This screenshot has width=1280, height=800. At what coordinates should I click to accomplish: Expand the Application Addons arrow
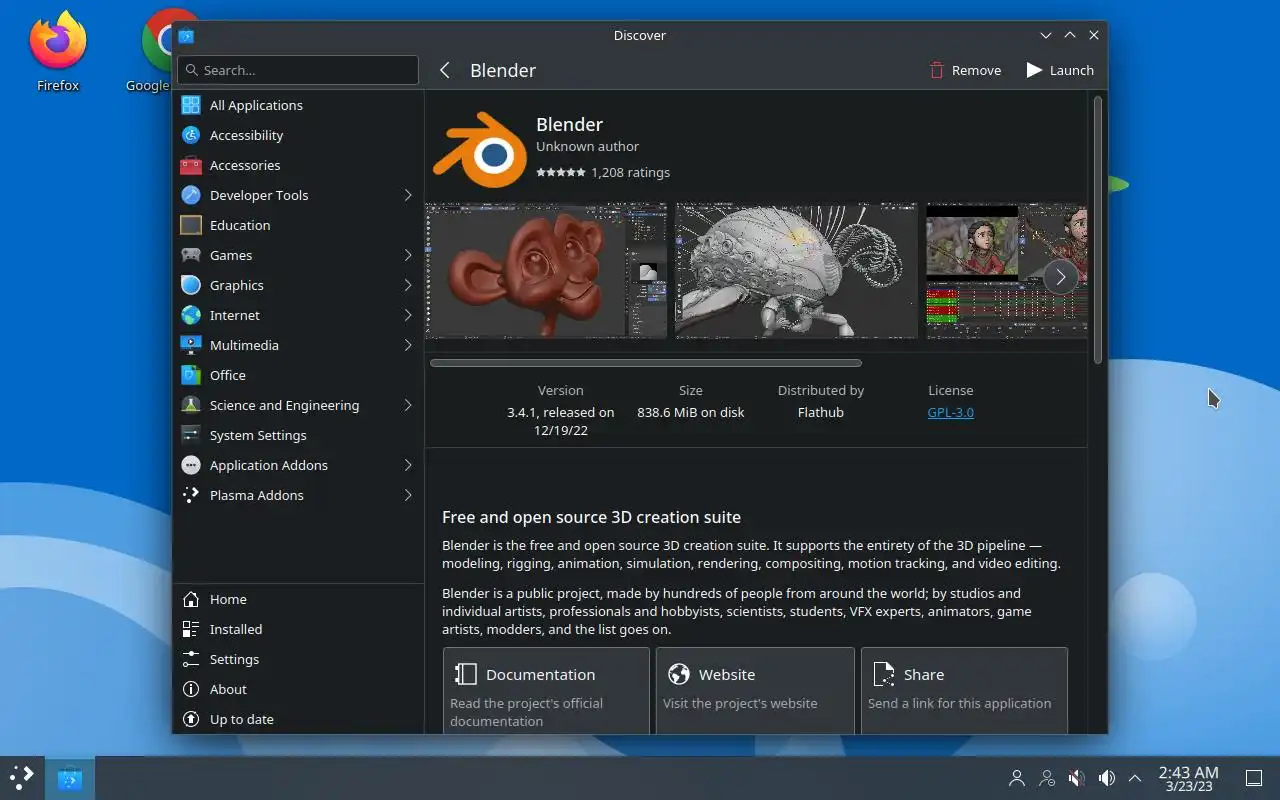coord(408,465)
